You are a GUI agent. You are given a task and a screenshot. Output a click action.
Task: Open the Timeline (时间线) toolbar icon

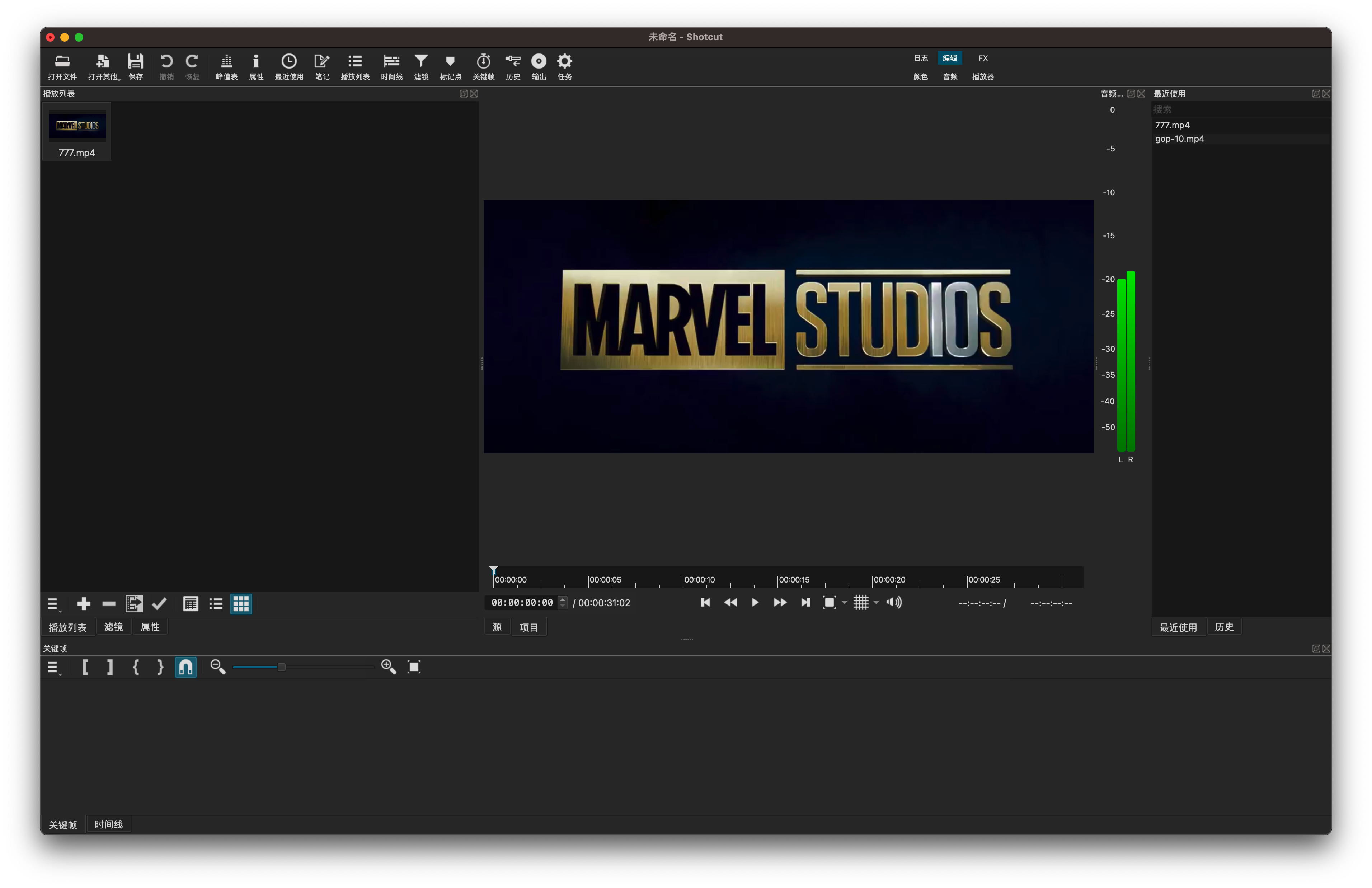391,66
